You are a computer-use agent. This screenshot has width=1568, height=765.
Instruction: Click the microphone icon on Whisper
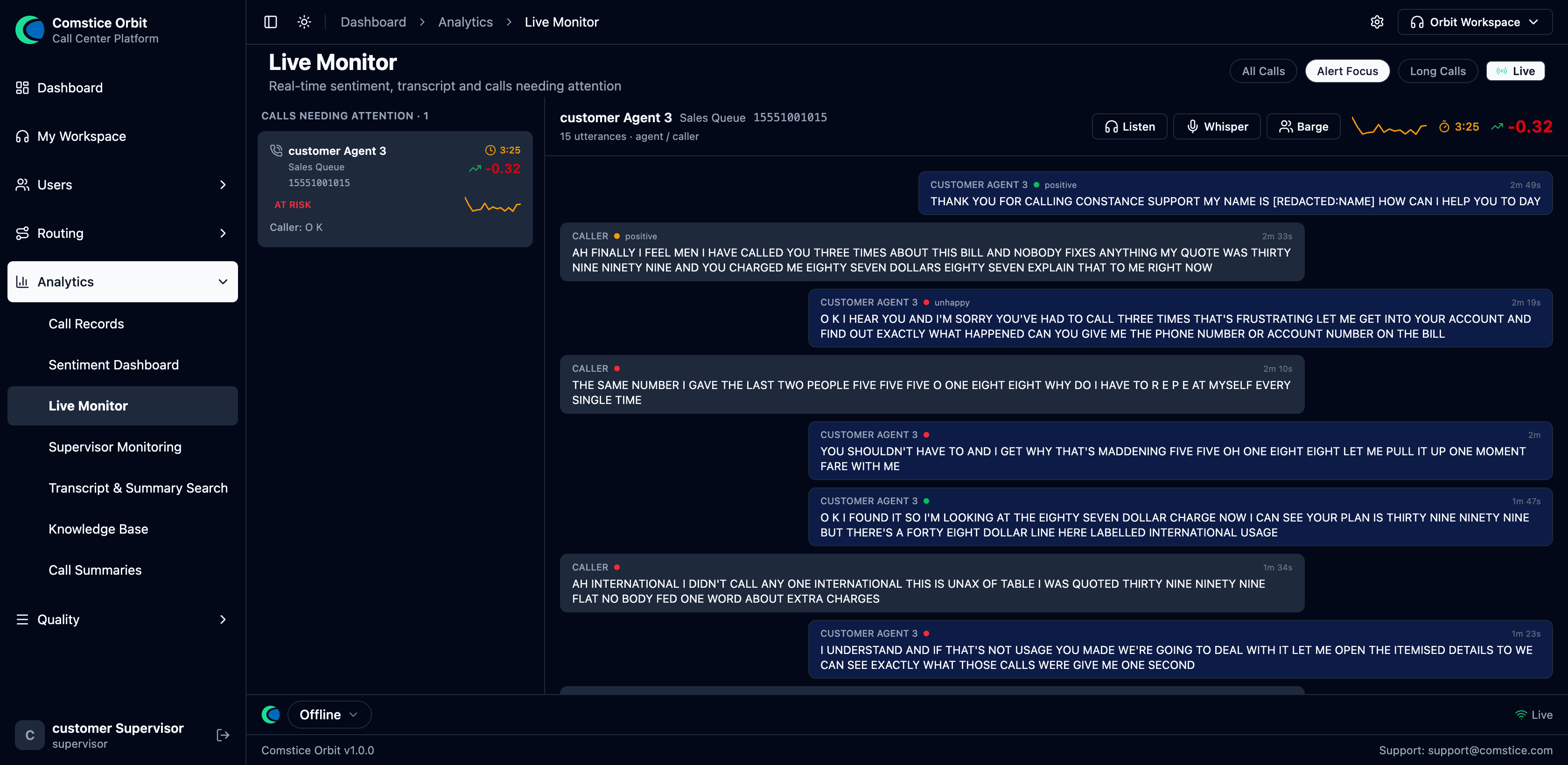coord(1192,126)
